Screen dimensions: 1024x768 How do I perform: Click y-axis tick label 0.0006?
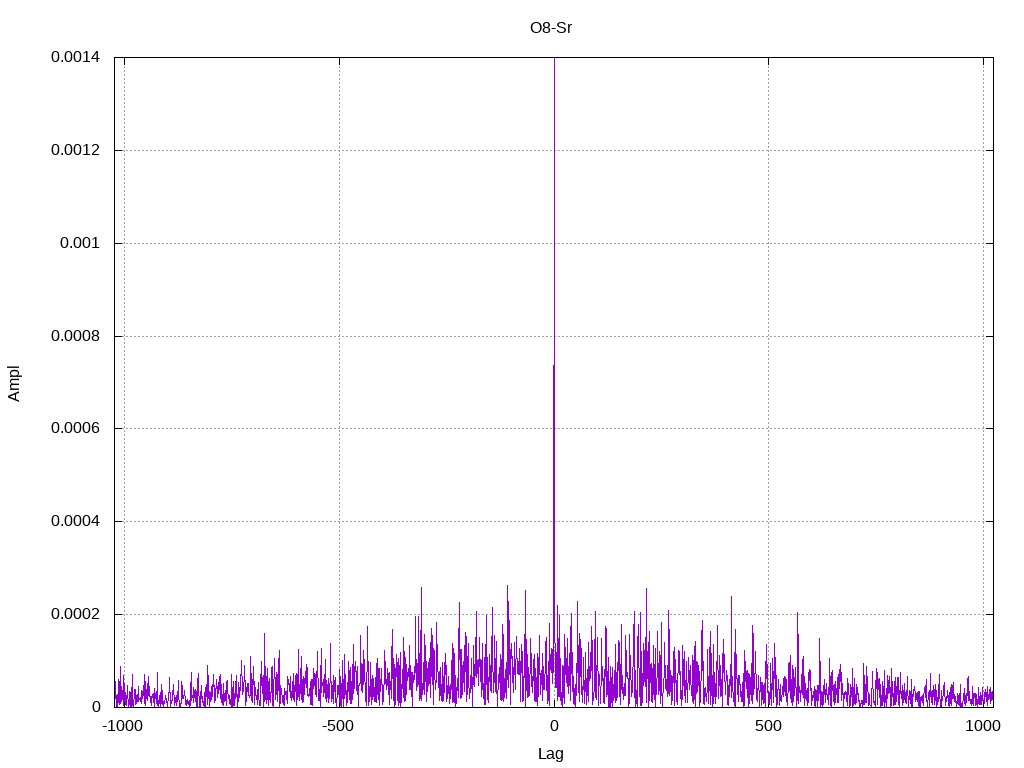coord(76,428)
